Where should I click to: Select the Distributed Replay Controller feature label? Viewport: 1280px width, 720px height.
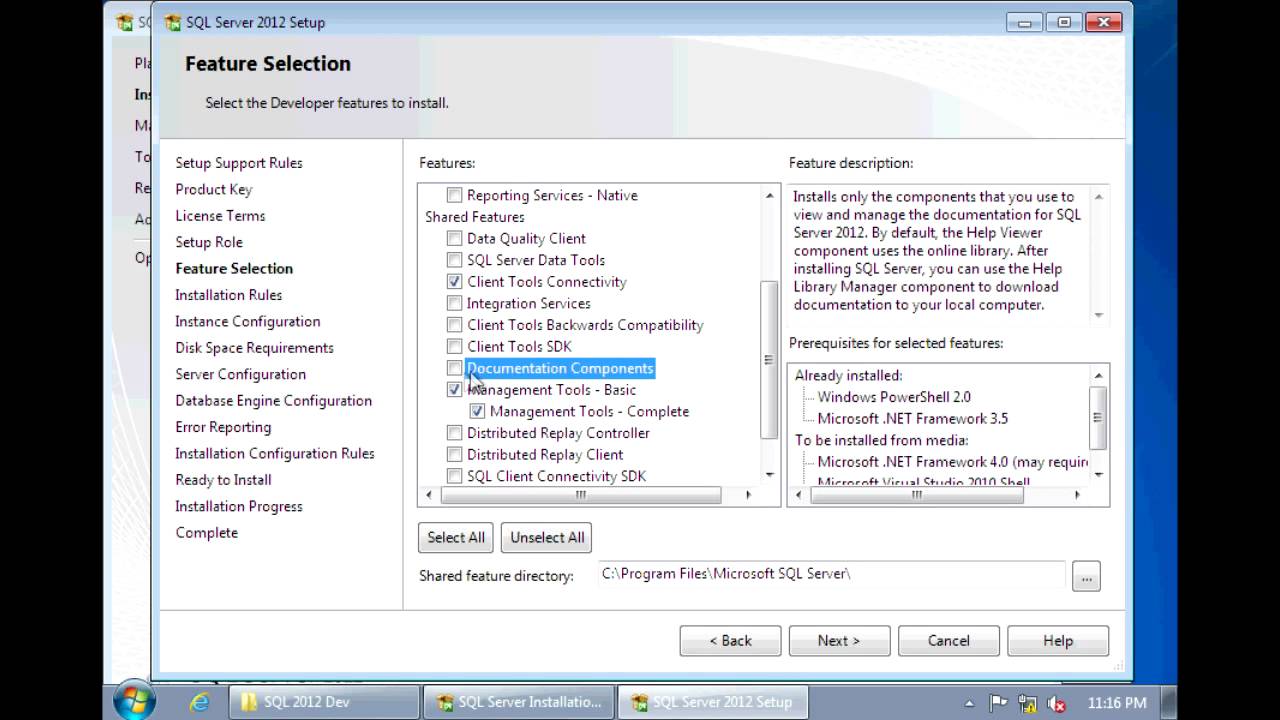pyautogui.click(x=558, y=433)
